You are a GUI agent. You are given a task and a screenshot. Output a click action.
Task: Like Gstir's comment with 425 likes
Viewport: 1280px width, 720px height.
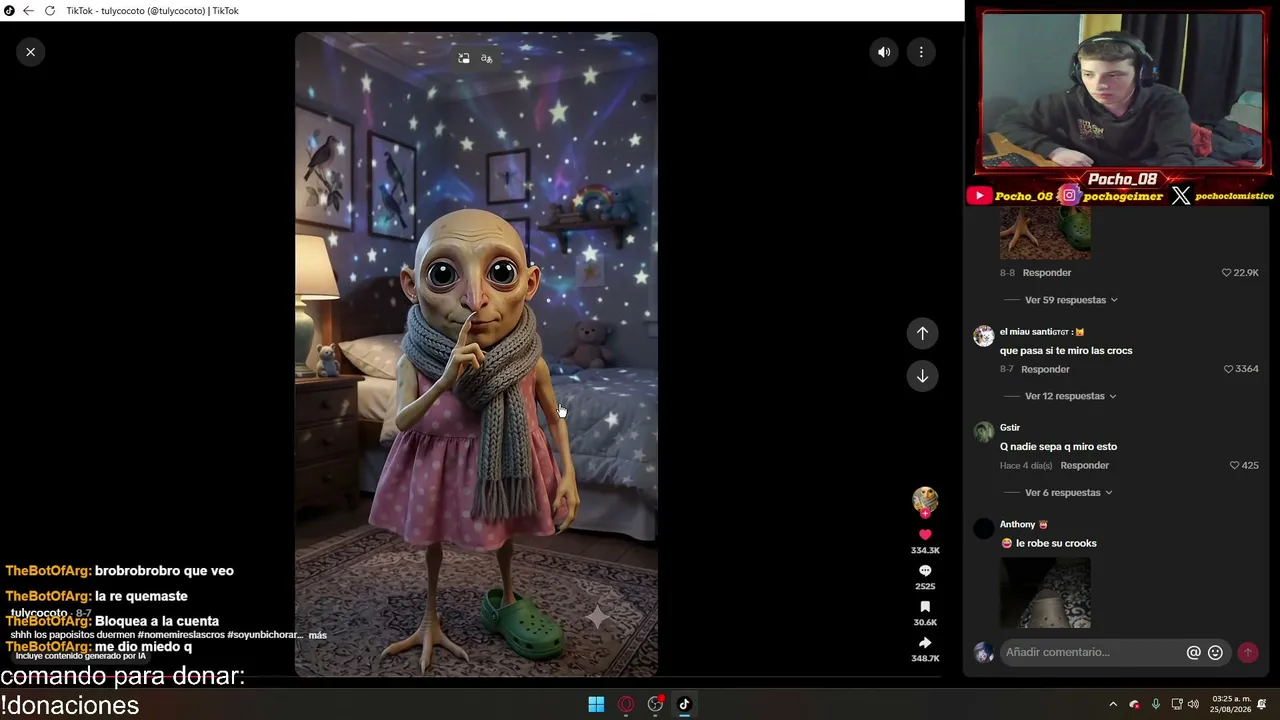[x=1234, y=465]
